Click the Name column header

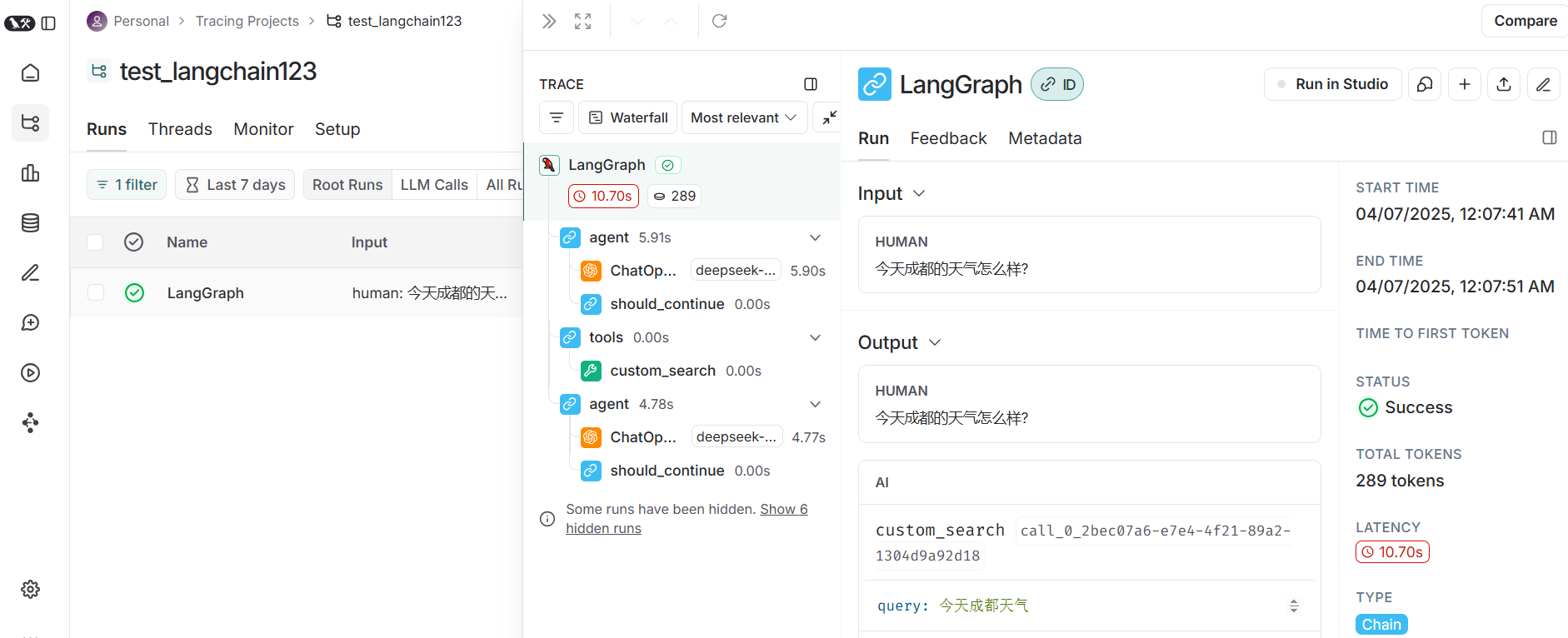pos(187,242)
